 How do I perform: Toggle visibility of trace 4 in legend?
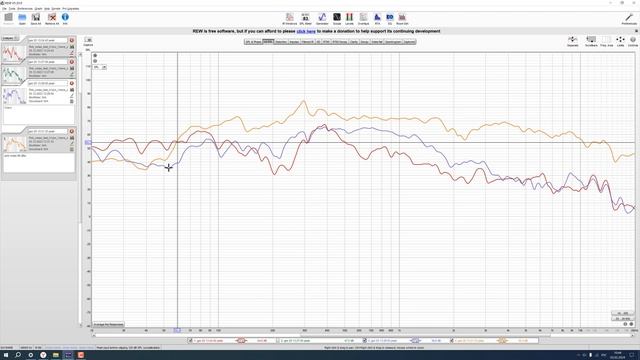[452, 340]
